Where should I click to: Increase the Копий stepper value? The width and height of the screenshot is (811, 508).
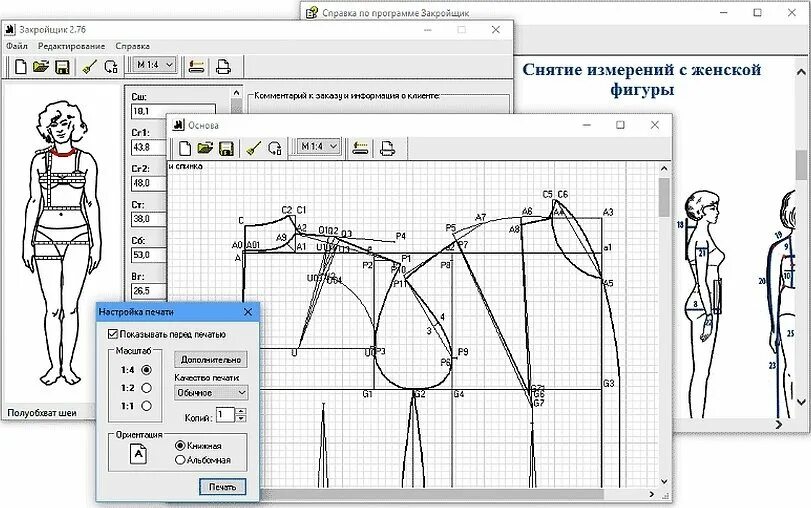242,411
